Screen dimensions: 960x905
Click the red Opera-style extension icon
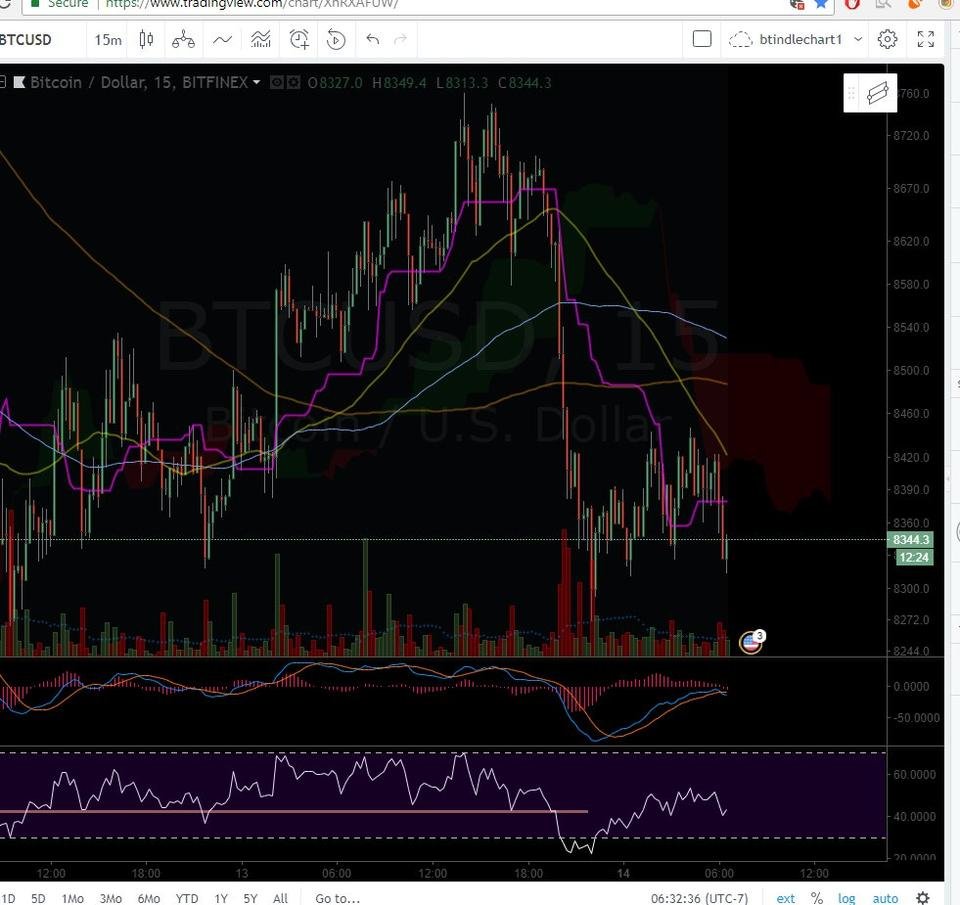[852, 4]
